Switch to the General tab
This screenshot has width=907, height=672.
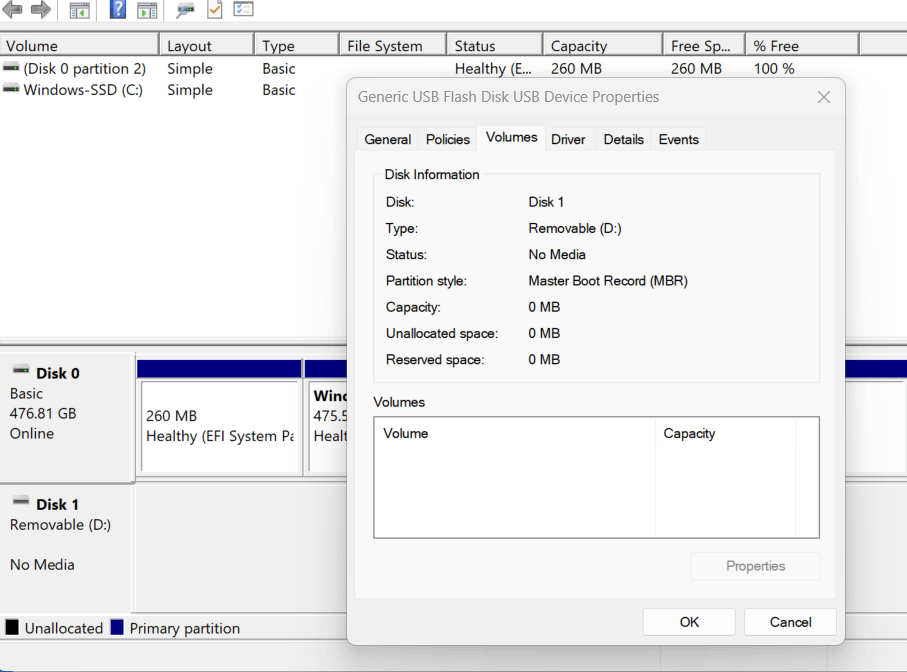388,139
